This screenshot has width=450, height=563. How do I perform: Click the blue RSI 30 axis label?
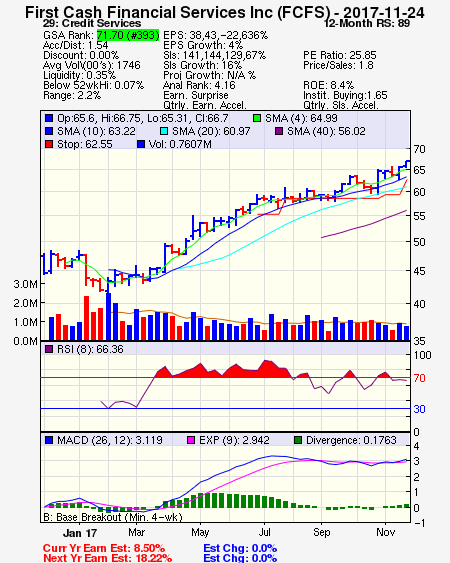pyautogui.click(x=419, y=409)
